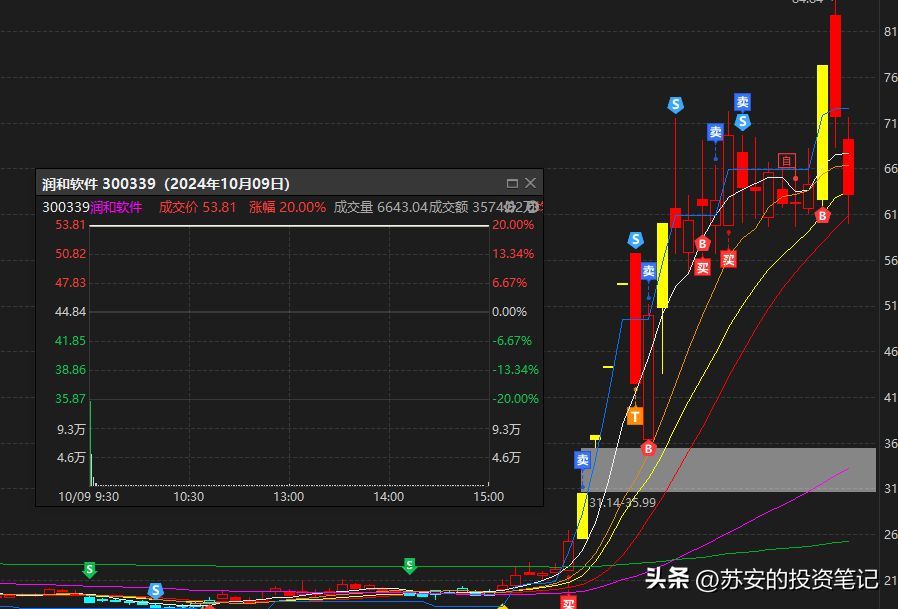The image size is (898, 609).
Task: Click blue S marker at bottom left
Action: click(x=155, y=590)
